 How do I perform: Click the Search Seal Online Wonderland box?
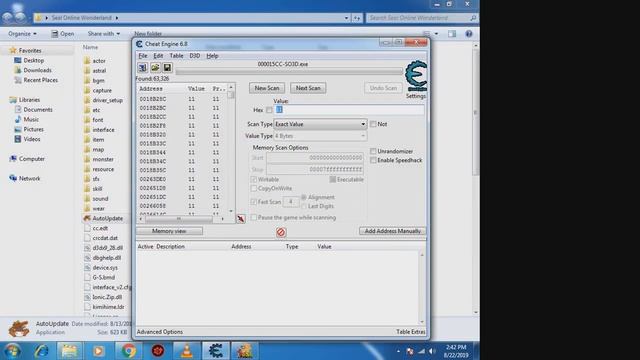pos(422,18)
